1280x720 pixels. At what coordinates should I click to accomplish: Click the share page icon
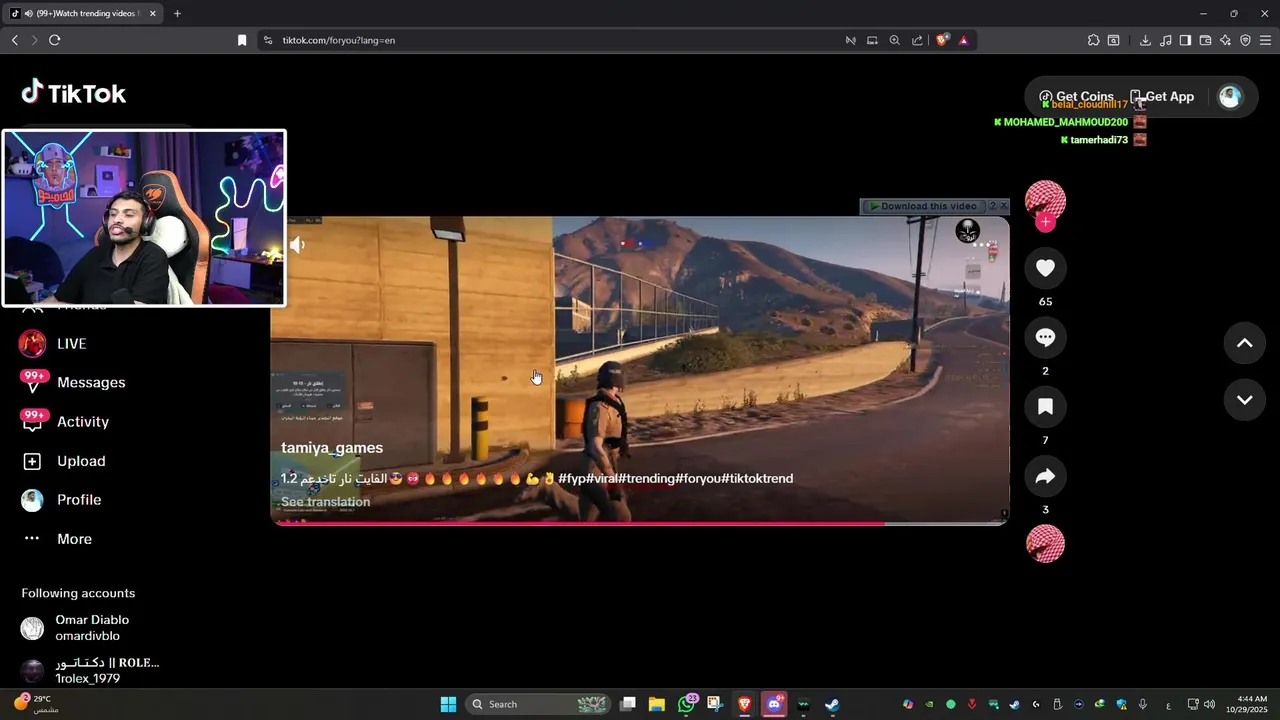pos(917,40)
